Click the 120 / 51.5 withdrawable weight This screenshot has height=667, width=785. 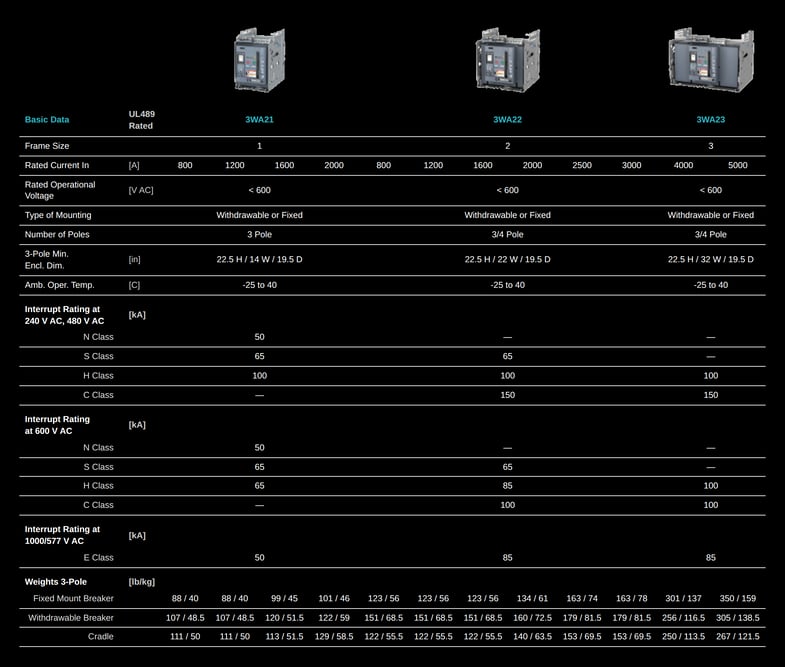[x=284, y=618]
